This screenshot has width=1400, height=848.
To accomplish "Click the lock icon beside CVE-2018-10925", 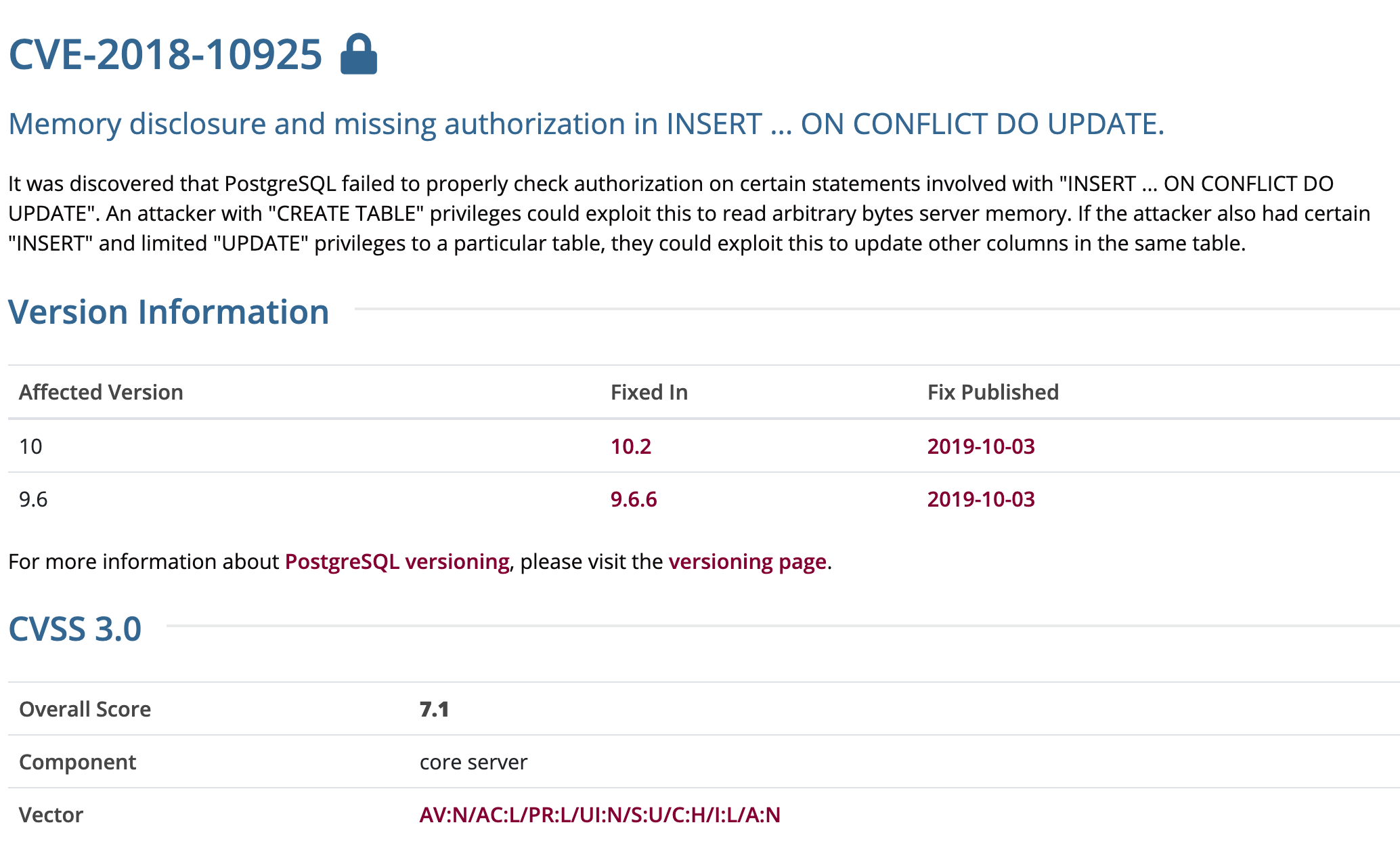I will click(x=358, y=54).
